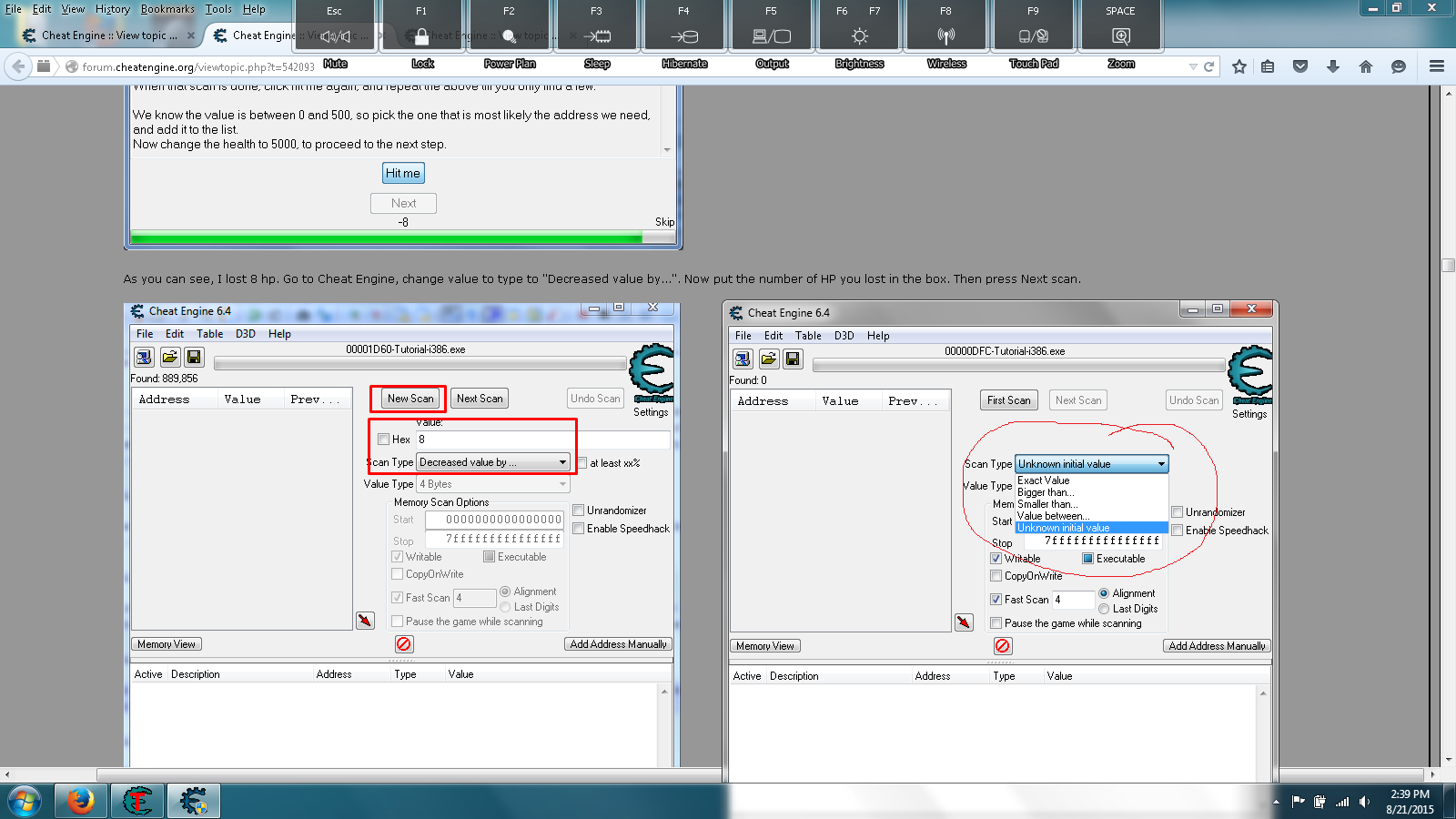Open a saved cheat table

click(x=168, y=357)
